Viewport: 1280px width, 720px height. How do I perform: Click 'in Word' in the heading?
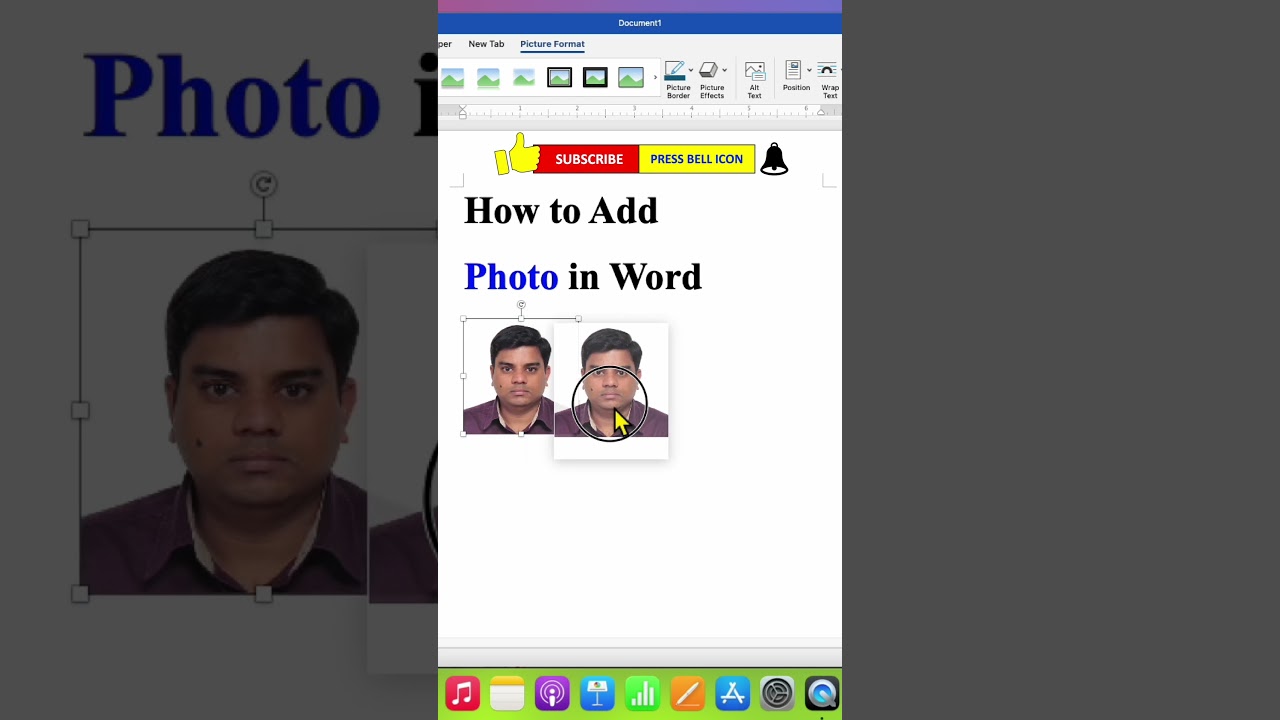tap(635, 277)
